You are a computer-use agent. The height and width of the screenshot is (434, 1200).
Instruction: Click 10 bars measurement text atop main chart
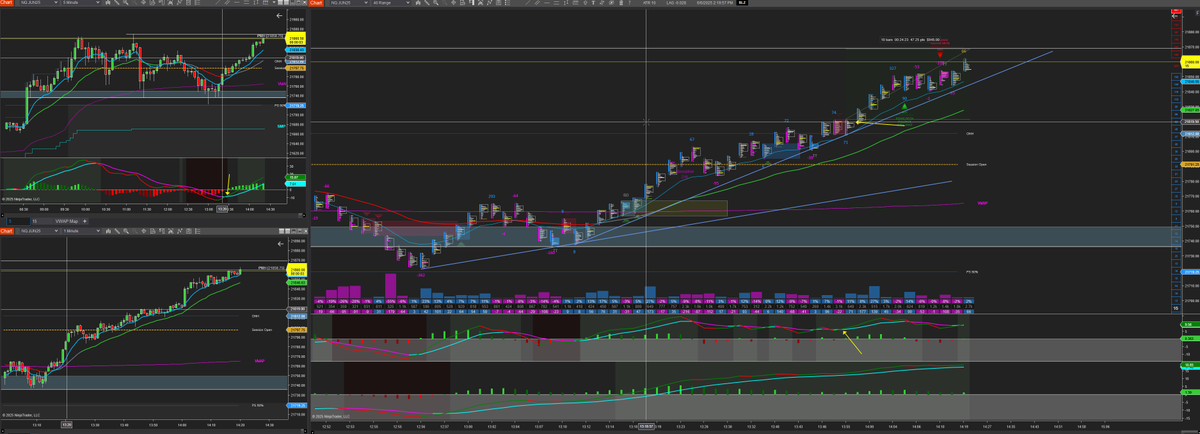coord(910,40)
